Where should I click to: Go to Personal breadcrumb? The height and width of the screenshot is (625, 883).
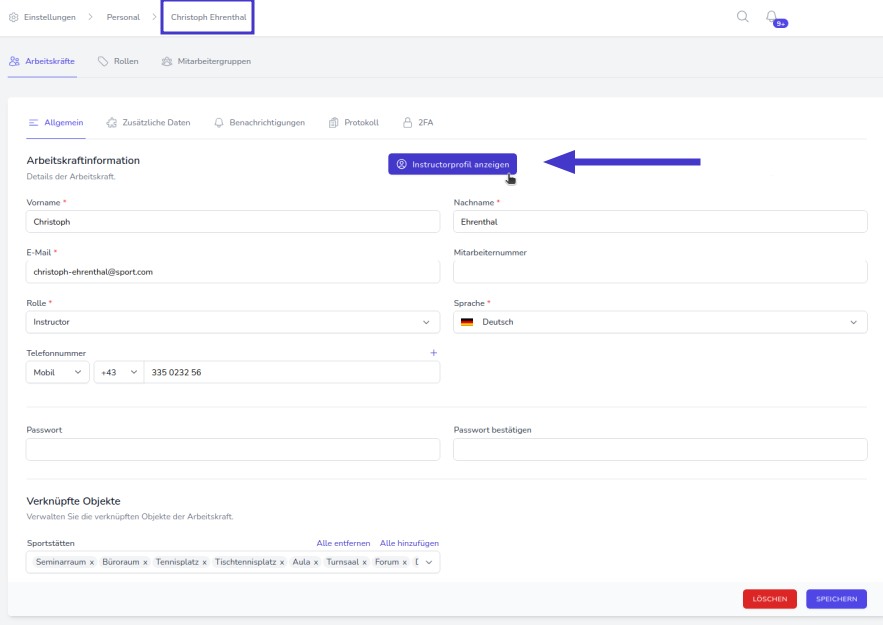(123, 17)
